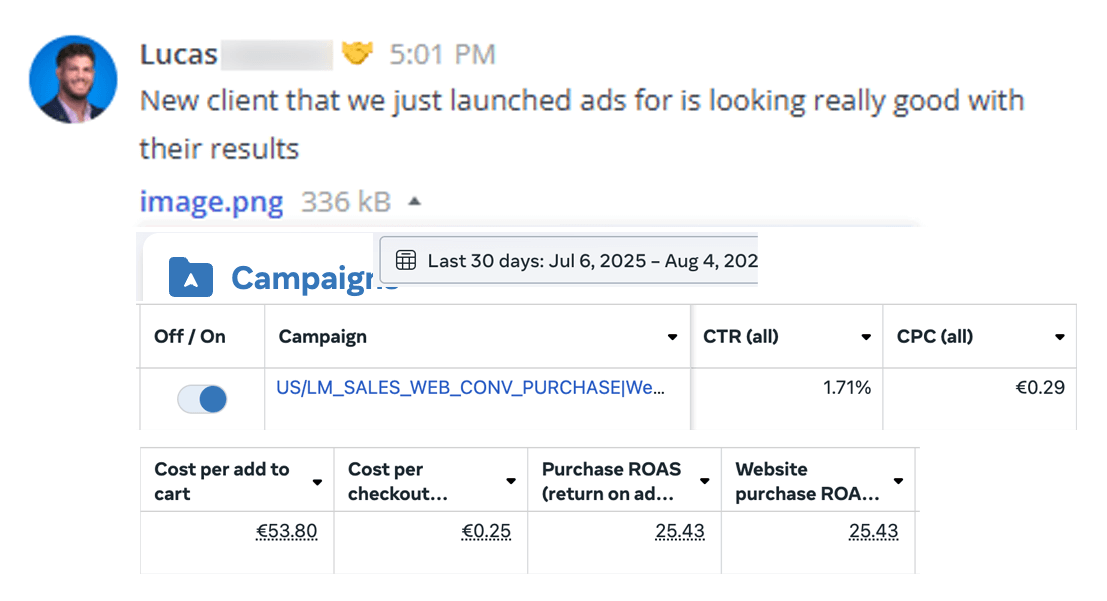Click the 5:01 PM message timestamp
This screenshot has height=601, width=1107.
[443, 54]
